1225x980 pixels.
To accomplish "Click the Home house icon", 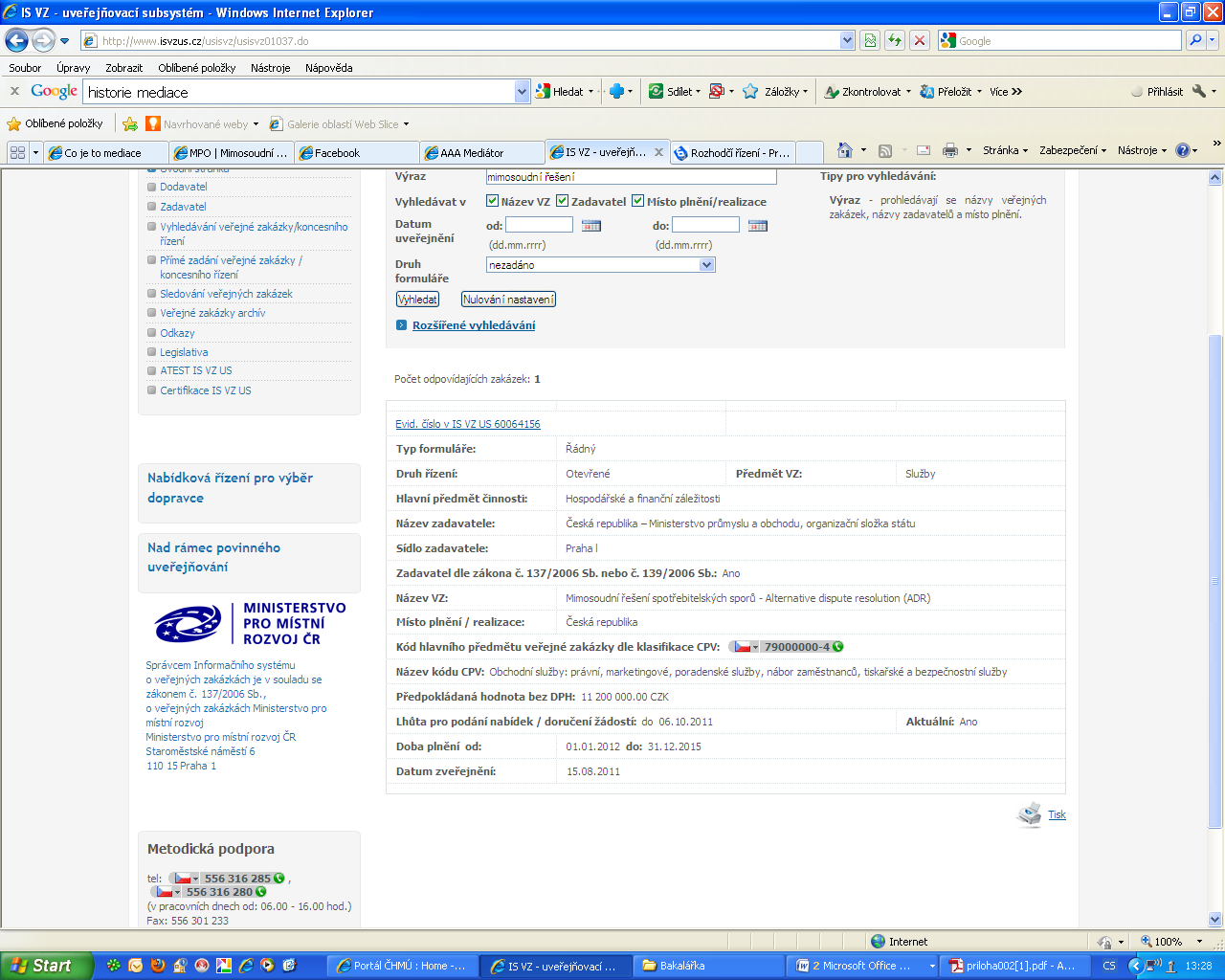I will click(x=844, y=150).
